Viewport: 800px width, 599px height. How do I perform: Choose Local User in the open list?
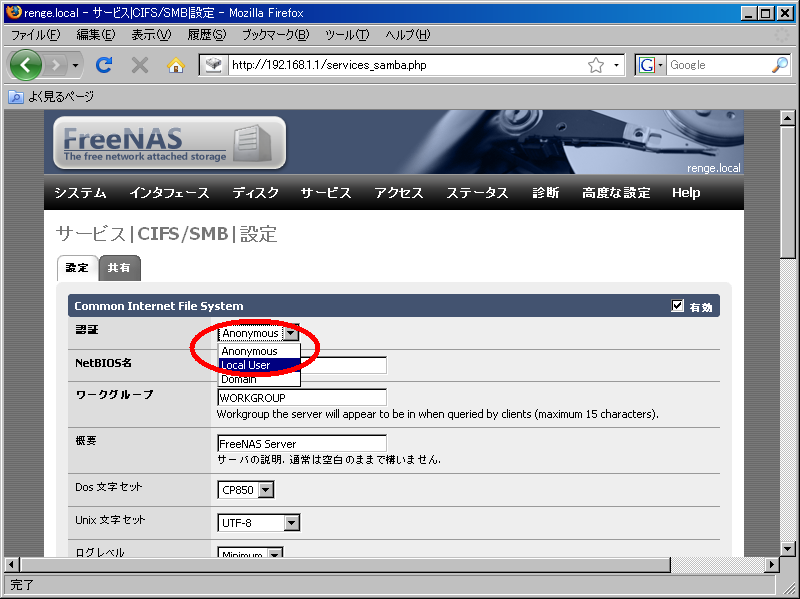tap(259, 365)
